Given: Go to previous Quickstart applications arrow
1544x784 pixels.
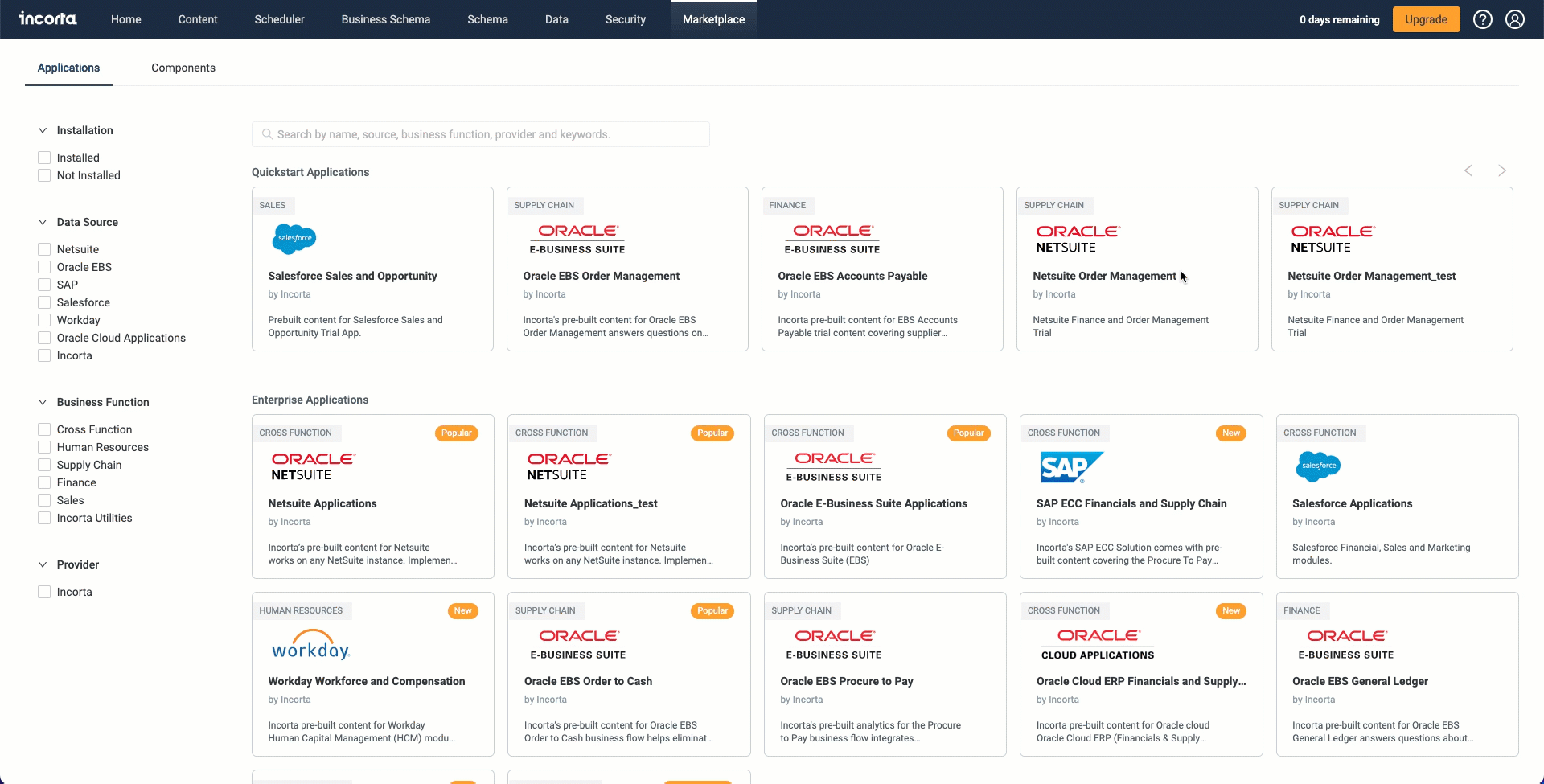Looking at the screenshot, I should [1468, 170].
